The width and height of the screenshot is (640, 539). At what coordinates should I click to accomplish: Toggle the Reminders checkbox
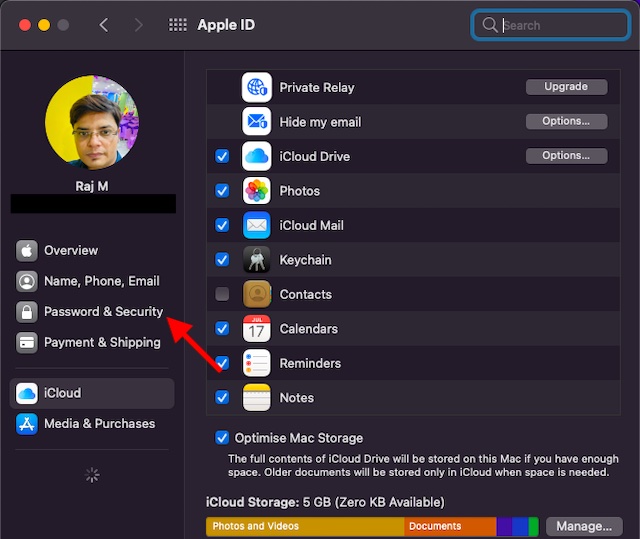tap(222, 363)
